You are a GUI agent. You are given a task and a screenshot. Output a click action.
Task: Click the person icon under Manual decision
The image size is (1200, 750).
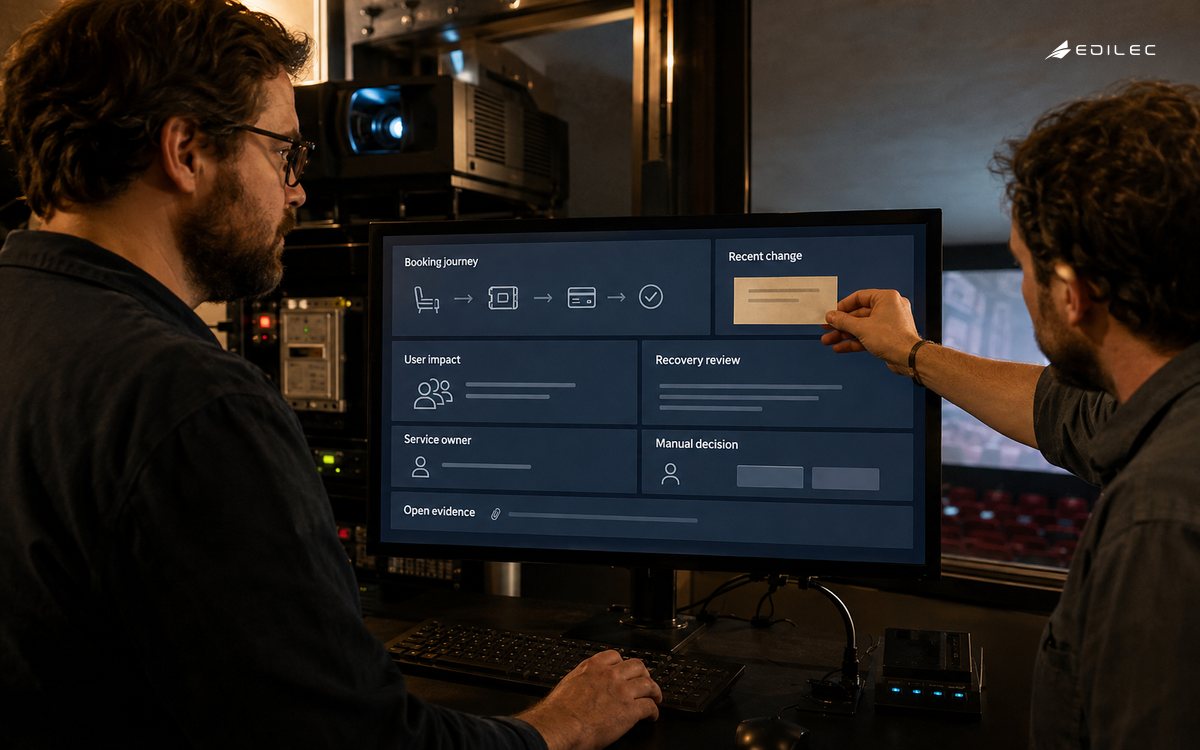coord(671,474)
